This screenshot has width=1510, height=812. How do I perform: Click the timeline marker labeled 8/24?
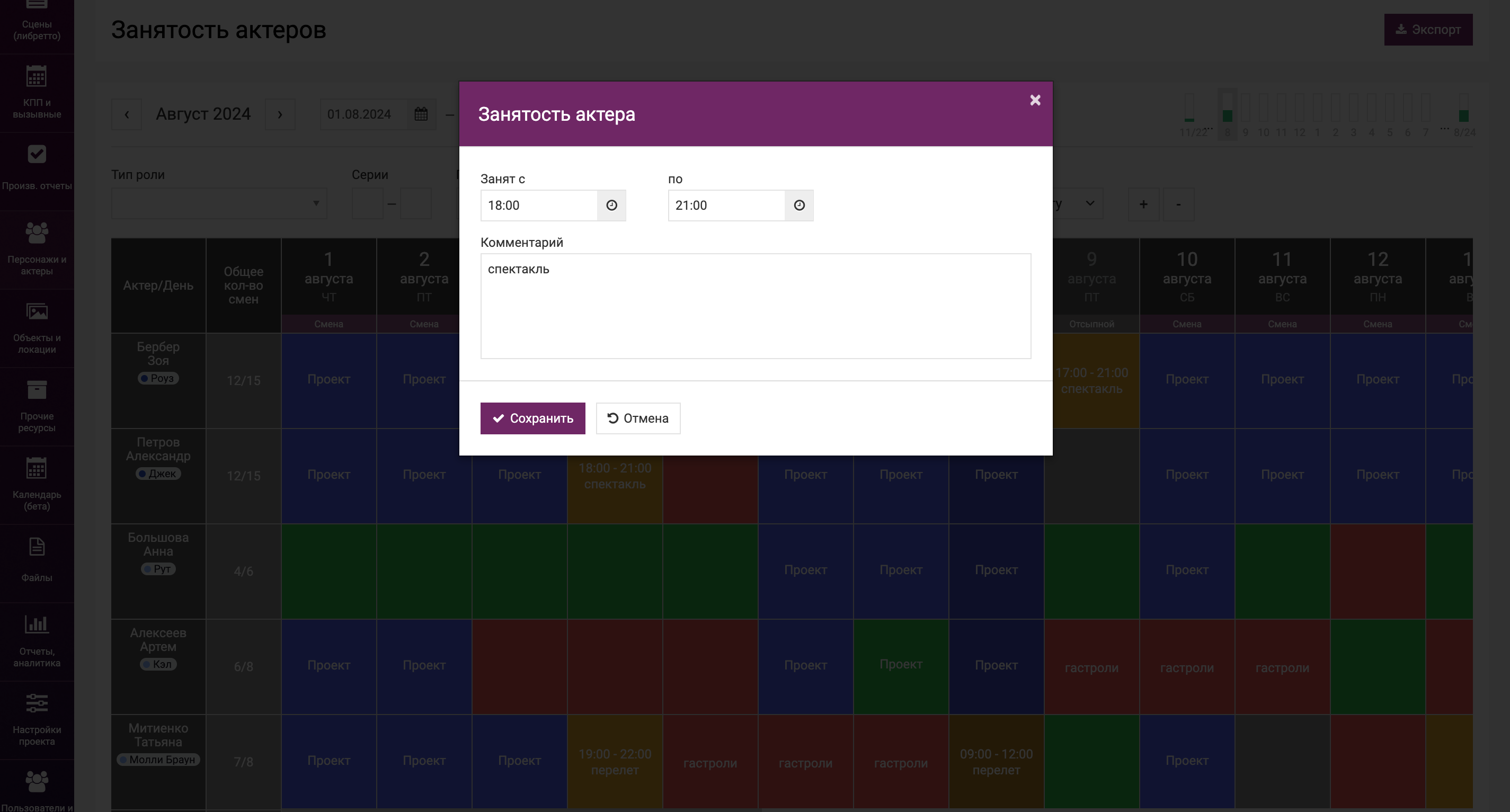coord(1464,114)
